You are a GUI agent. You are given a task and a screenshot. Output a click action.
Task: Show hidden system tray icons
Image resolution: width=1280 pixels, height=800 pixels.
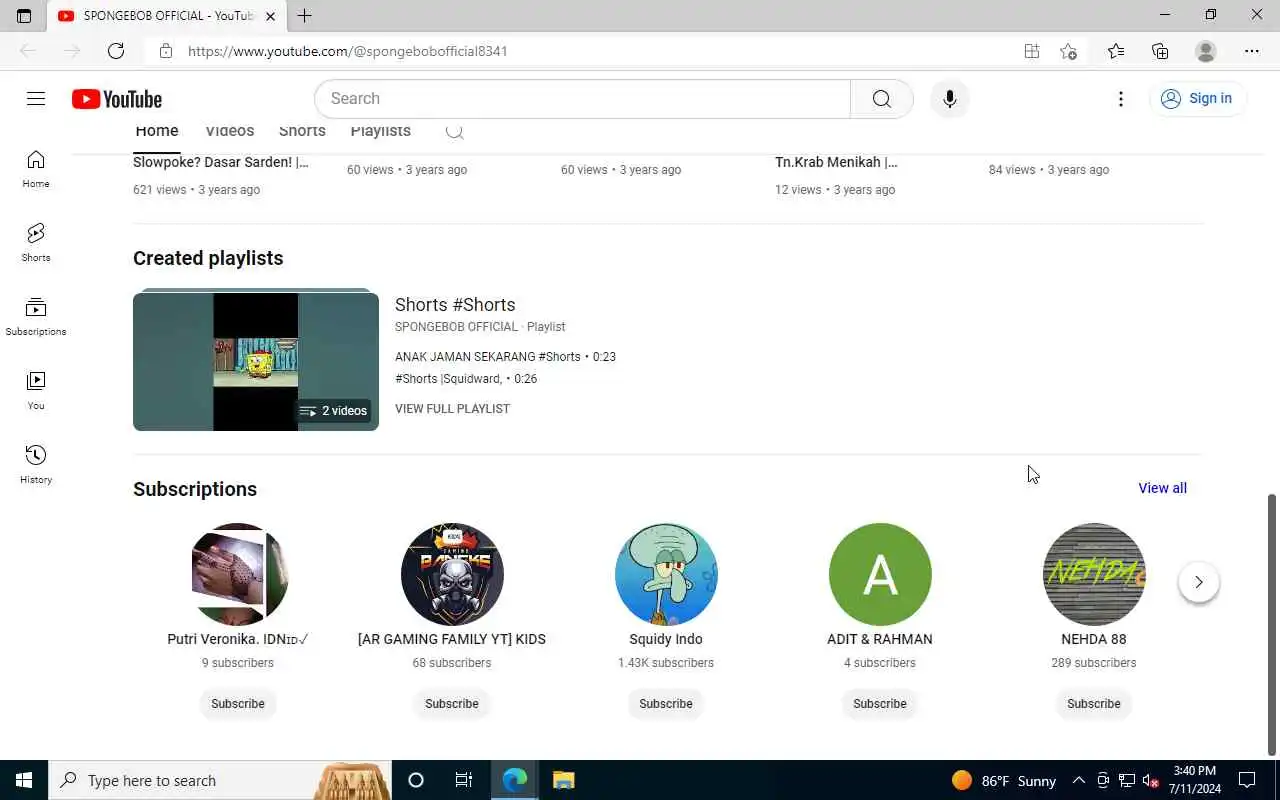1079,781
